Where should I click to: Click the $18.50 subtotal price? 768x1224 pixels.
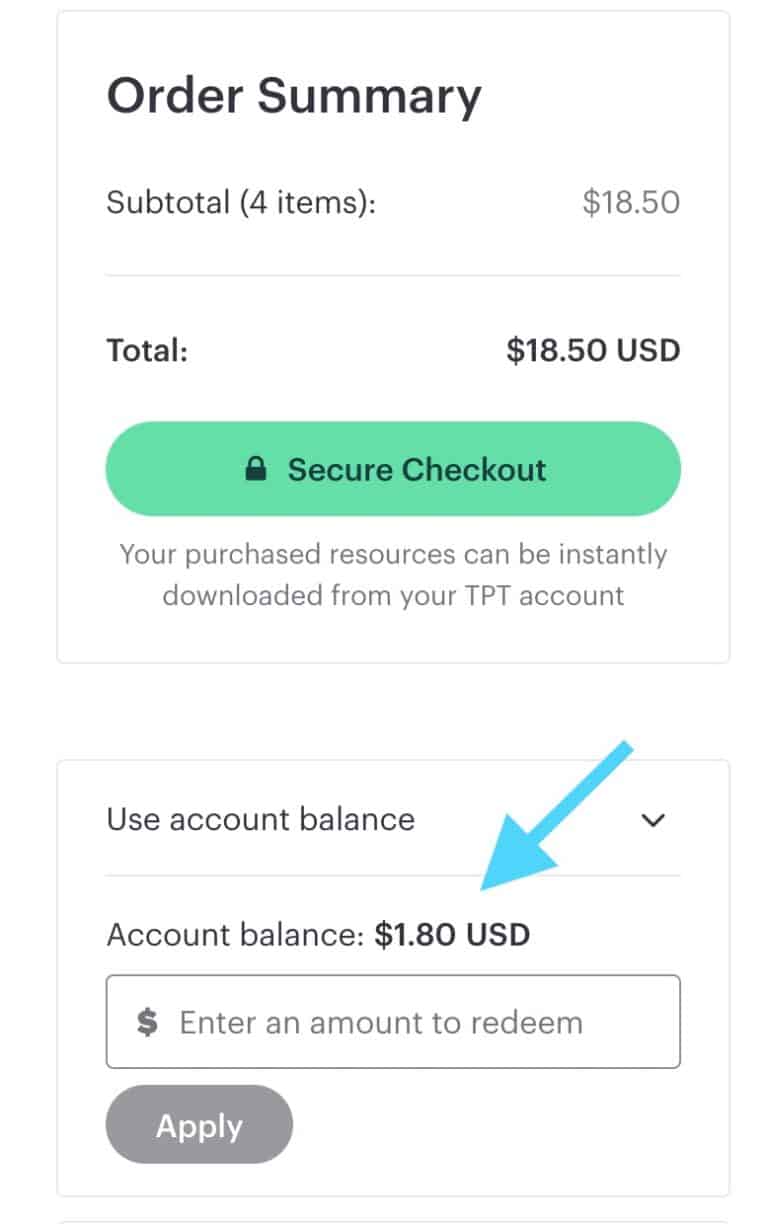pyautogui.click(x=633, y=202)
